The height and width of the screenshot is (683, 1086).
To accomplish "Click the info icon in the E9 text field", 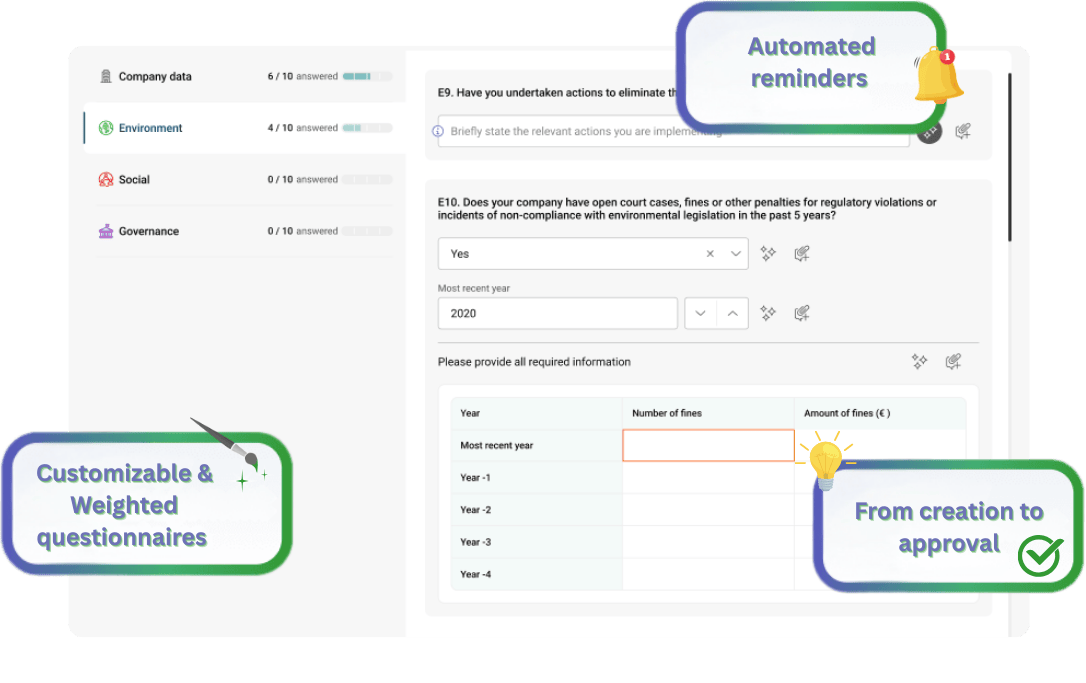I will click(x=438, y=131).
